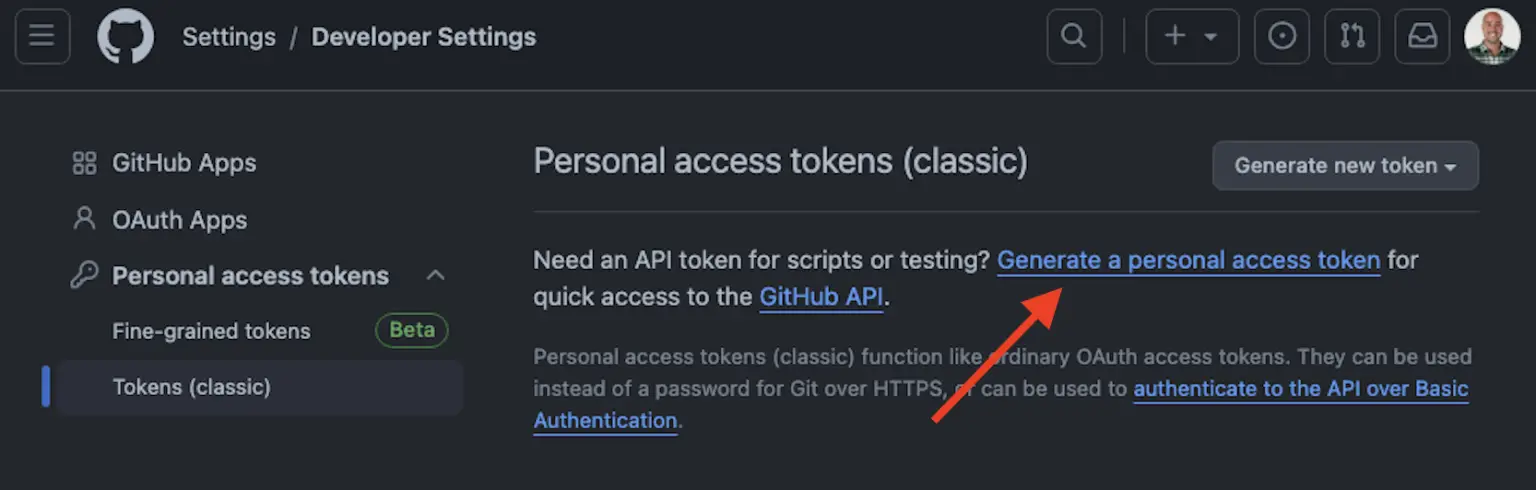This screenshot has width=1536, height=490.
Task: Open the notifications inbox icon
Action: 1422,37
